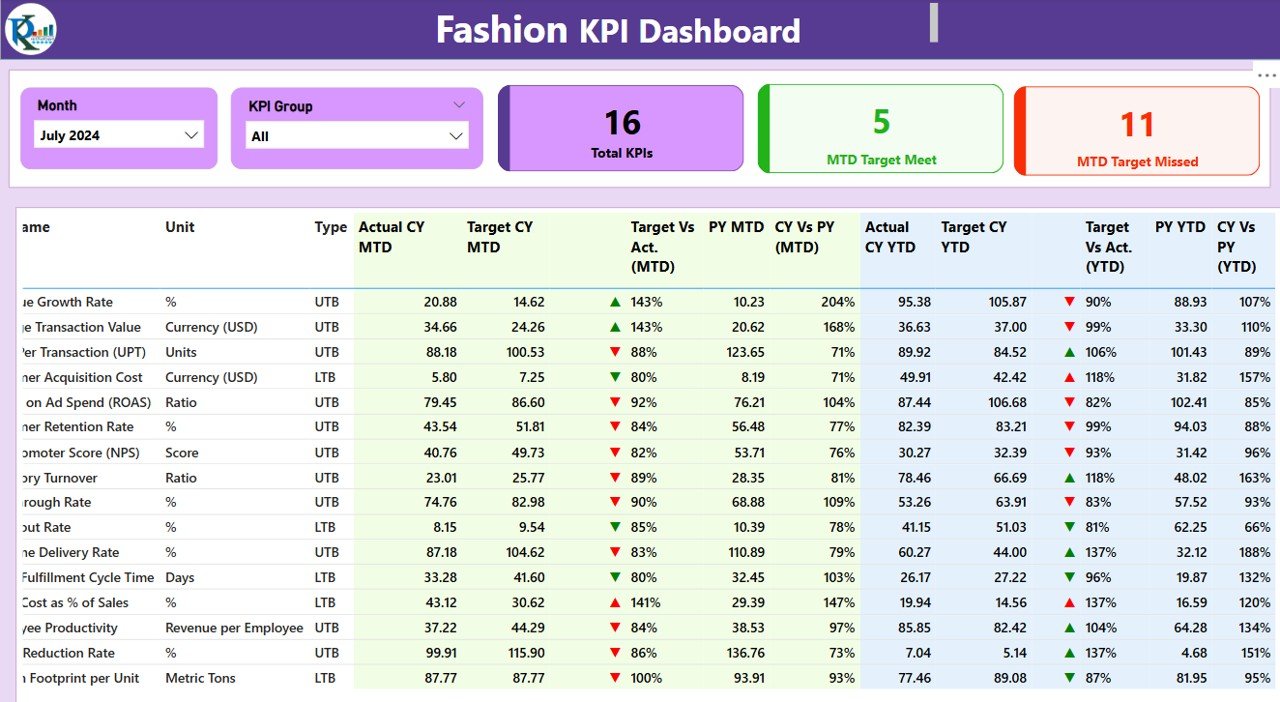Screen dimensions: 1280x702
Task: Click red down arrow next to 37.00
Action: pyautogui.click(x=1070, y=327)
